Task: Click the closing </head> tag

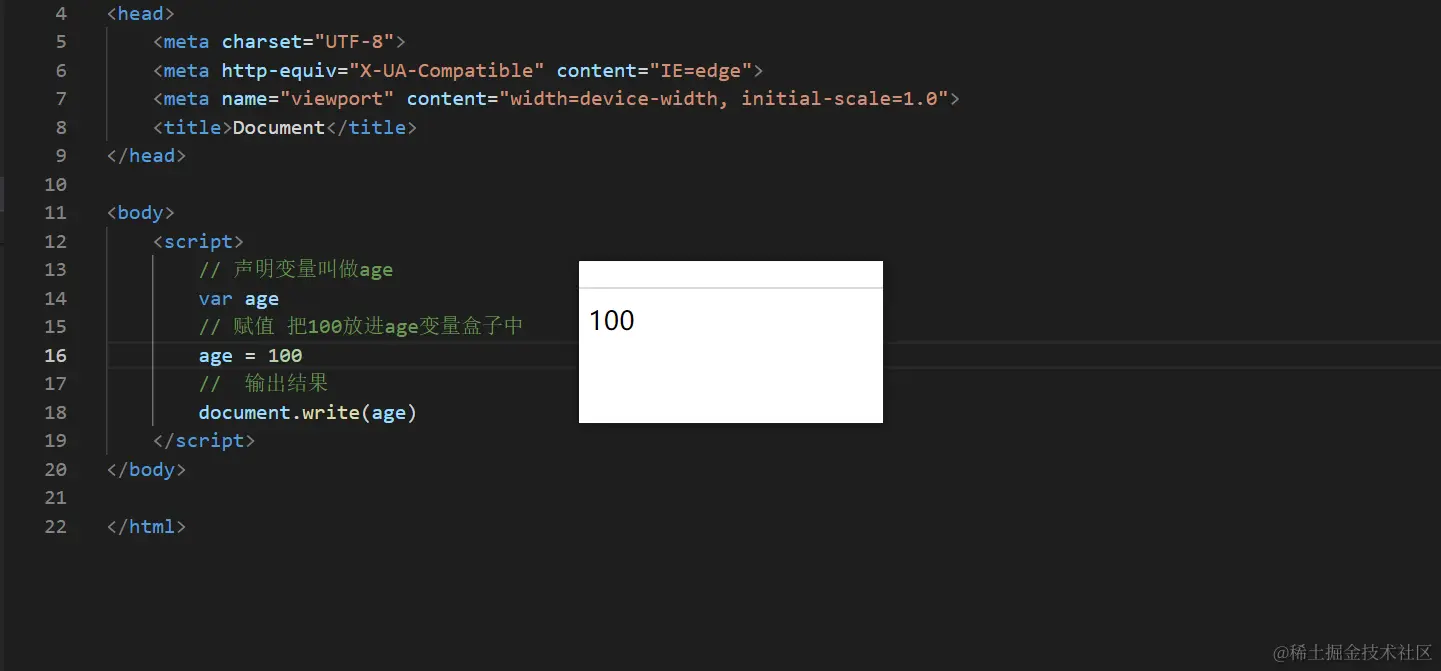Action: pos(147,156)
